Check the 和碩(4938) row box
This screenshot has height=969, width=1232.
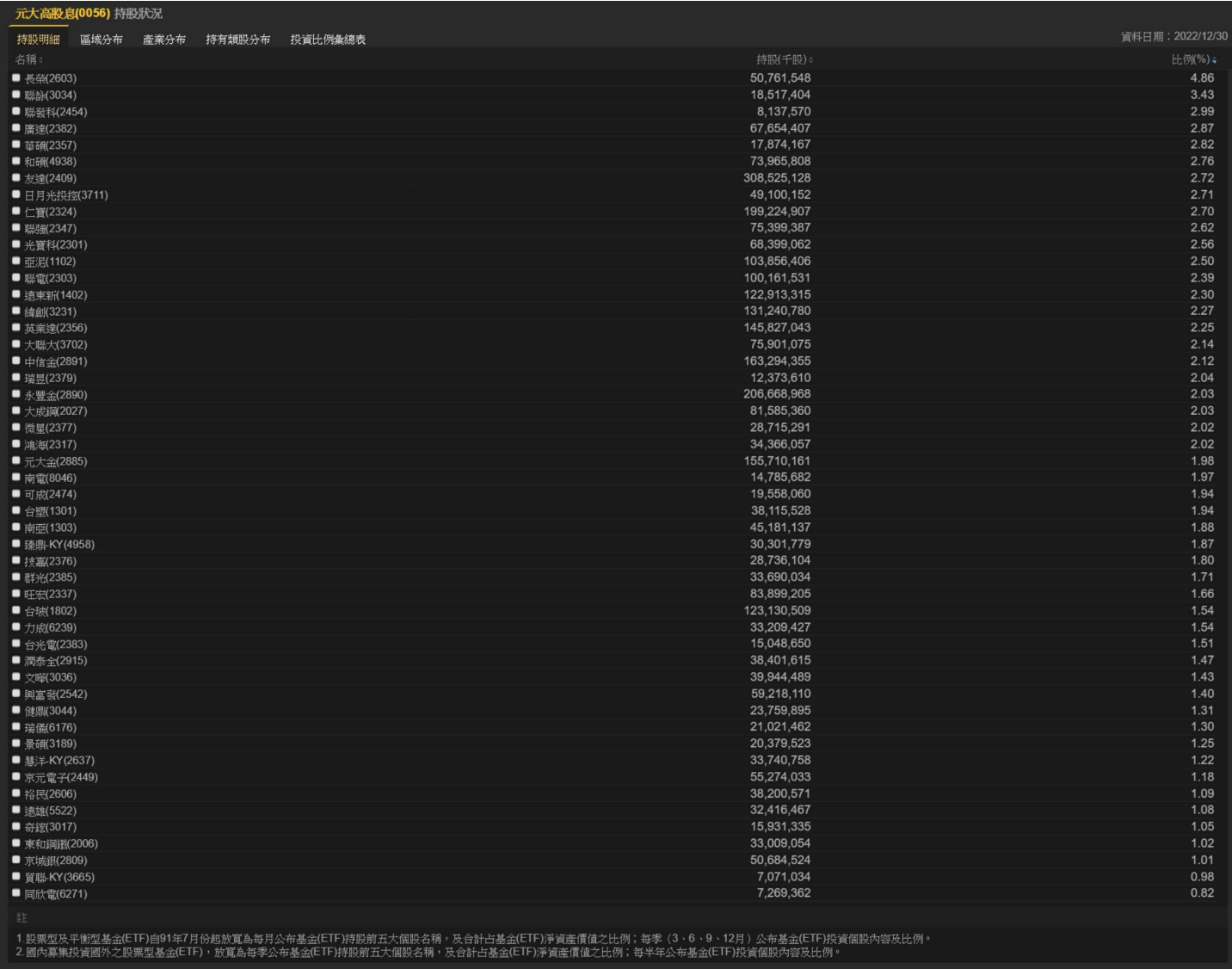[16, 161]
